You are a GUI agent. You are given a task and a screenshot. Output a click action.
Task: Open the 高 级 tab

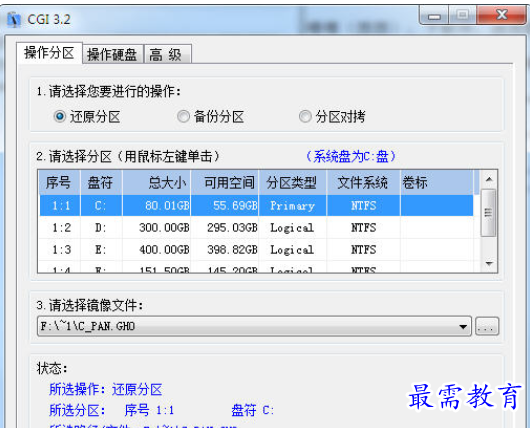[167, 54]
